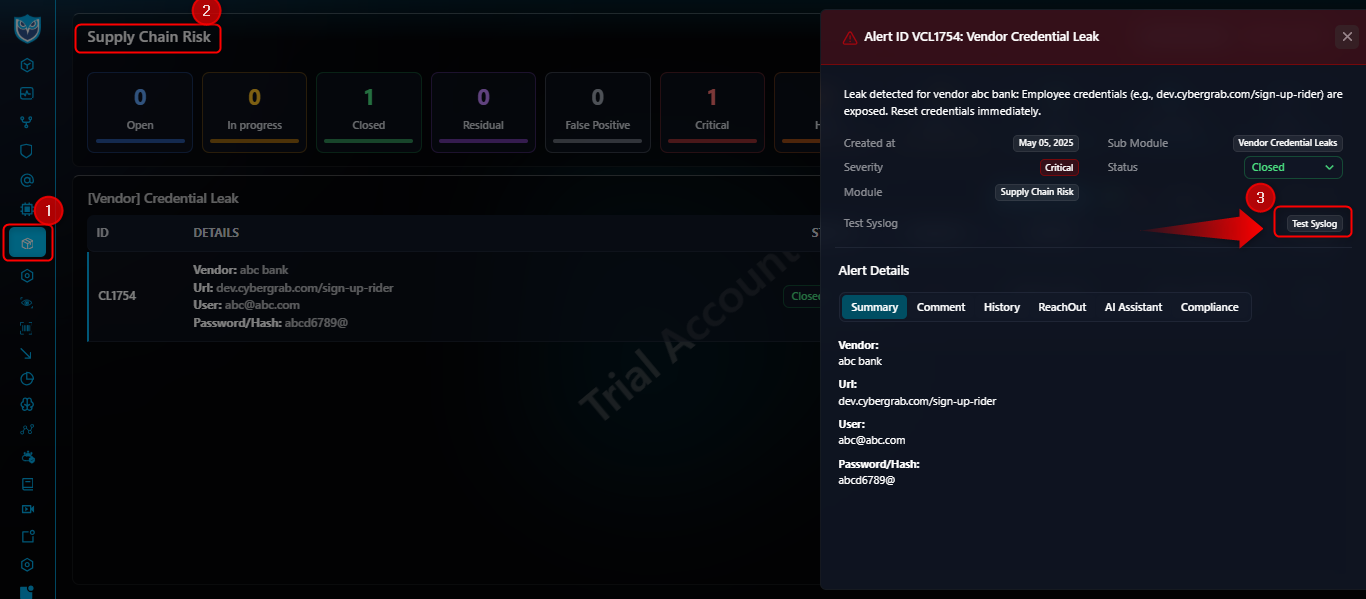Open the video camera icon in the sidebar
This screenshot has width=1366, height=599.
pyautogui.click(x=28, y=509)
